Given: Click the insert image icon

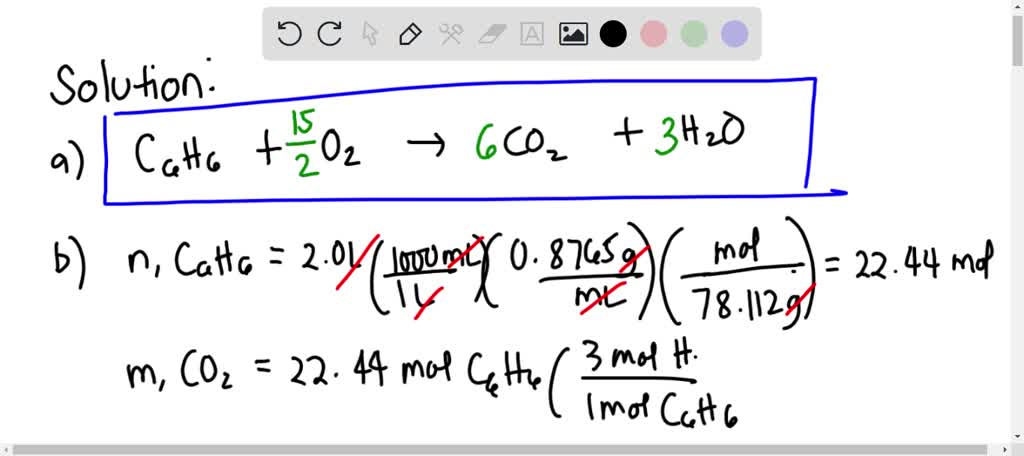Looking at the screenshot, I should [x=573, y=34].
